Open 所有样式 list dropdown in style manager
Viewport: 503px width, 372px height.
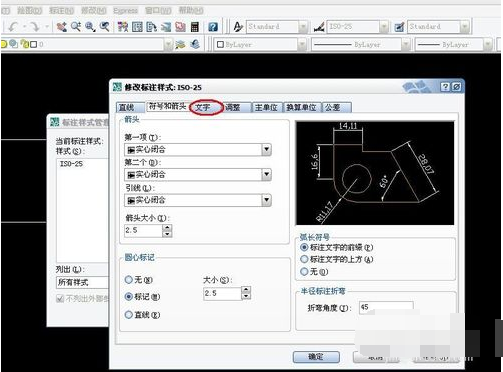pyautogui.click(x=83, y=282)
